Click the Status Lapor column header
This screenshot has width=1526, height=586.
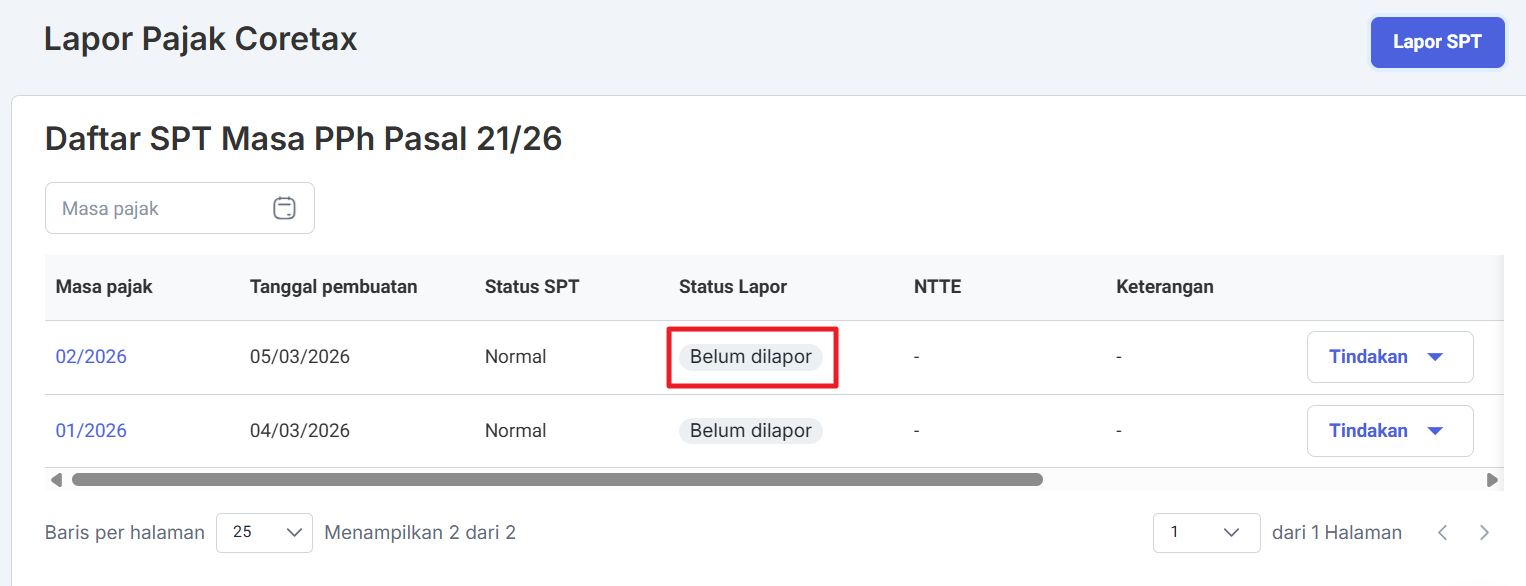coord(733,287)
